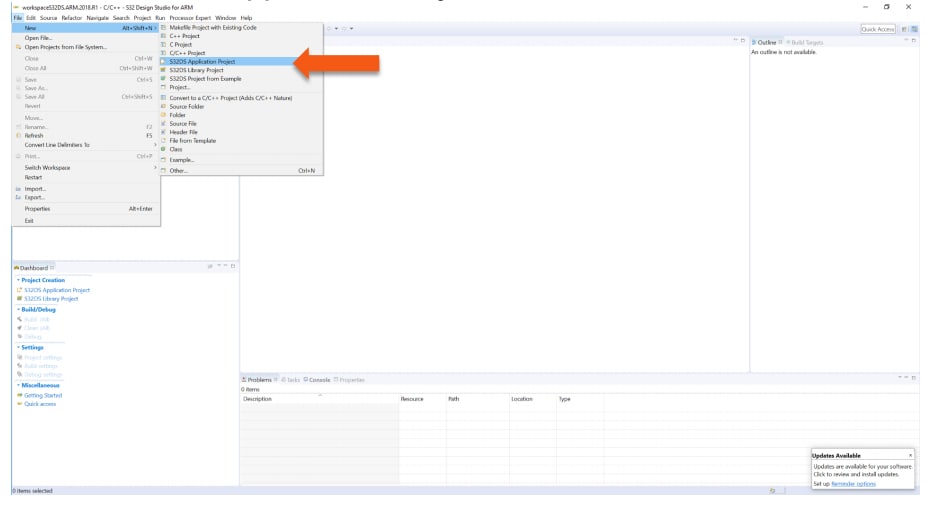The image size is (930, 508).
Task: Click the Quick Access search field
Action: [x=877, y=29]
